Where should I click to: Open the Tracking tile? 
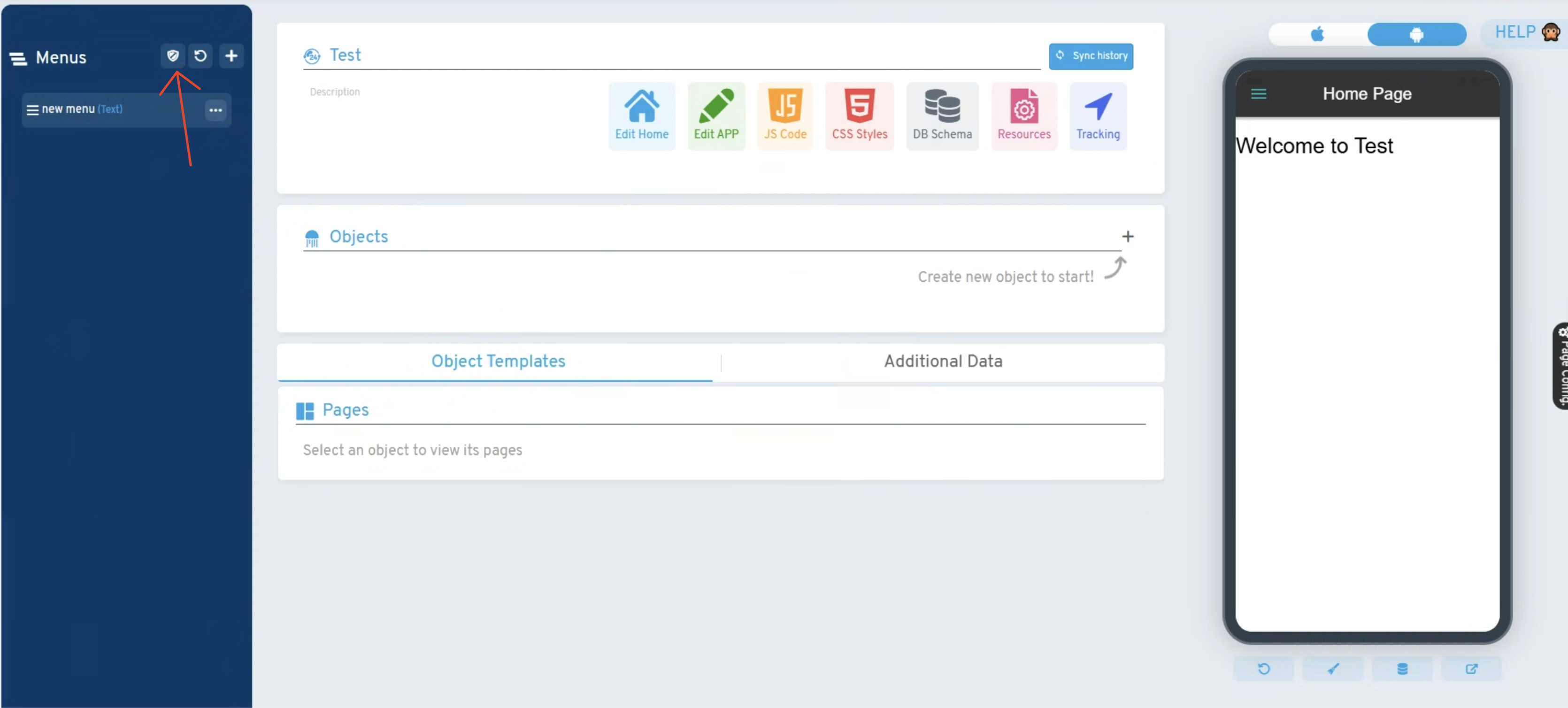click(x=1098, y=115)
